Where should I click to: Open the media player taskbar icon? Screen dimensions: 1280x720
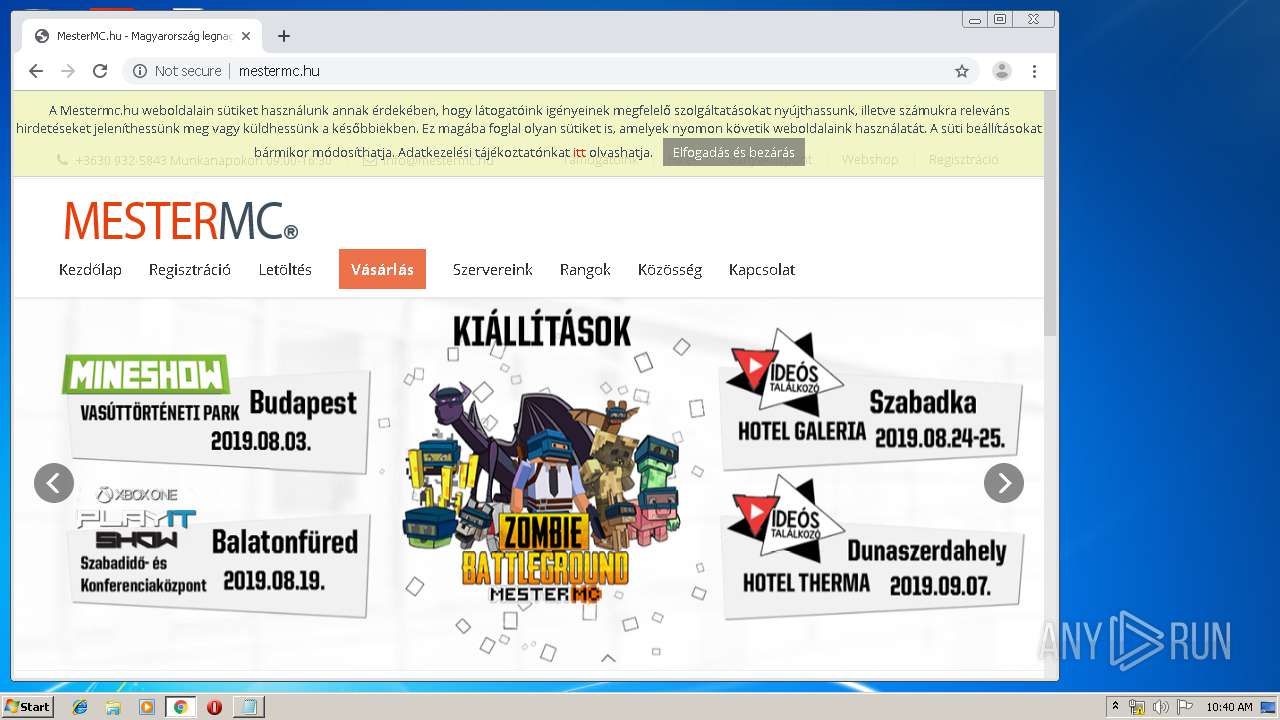click(147, 707)
